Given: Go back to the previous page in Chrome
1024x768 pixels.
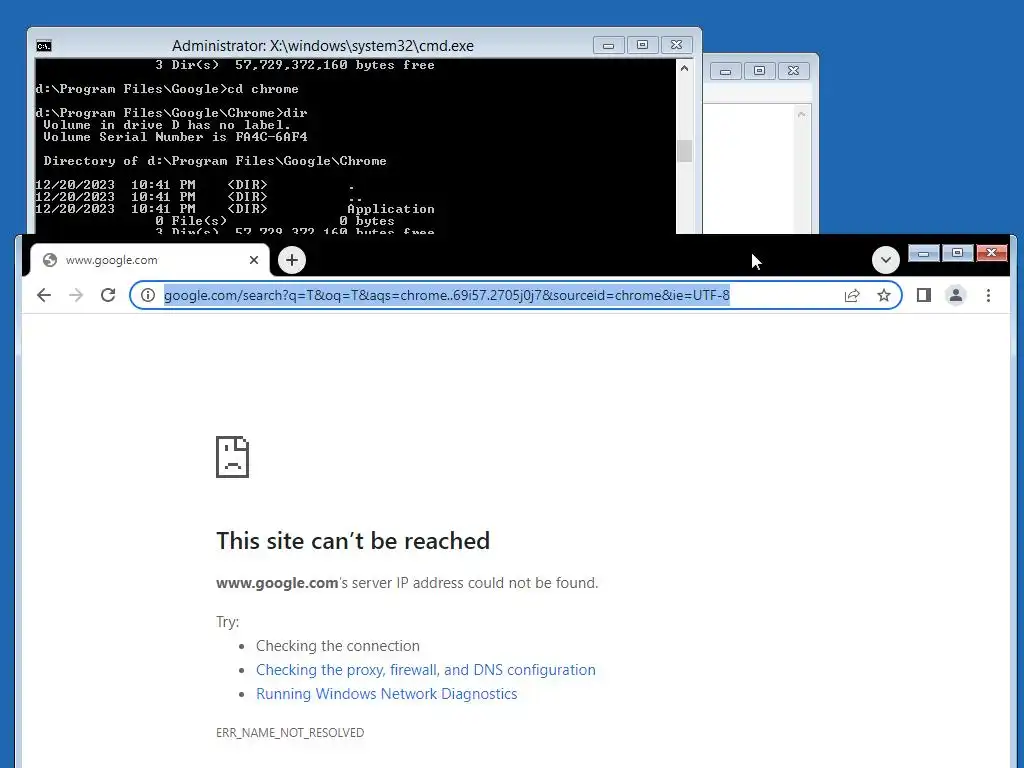Looking at the screenshot, I should point(44,295).
